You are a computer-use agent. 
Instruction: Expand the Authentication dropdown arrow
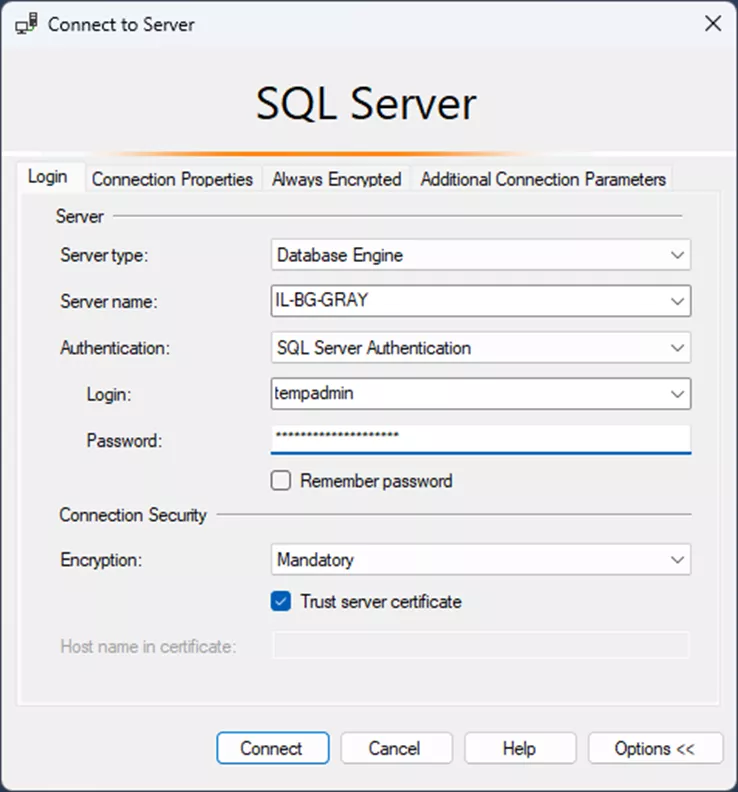pyautogui.click(x=677, y=348)
